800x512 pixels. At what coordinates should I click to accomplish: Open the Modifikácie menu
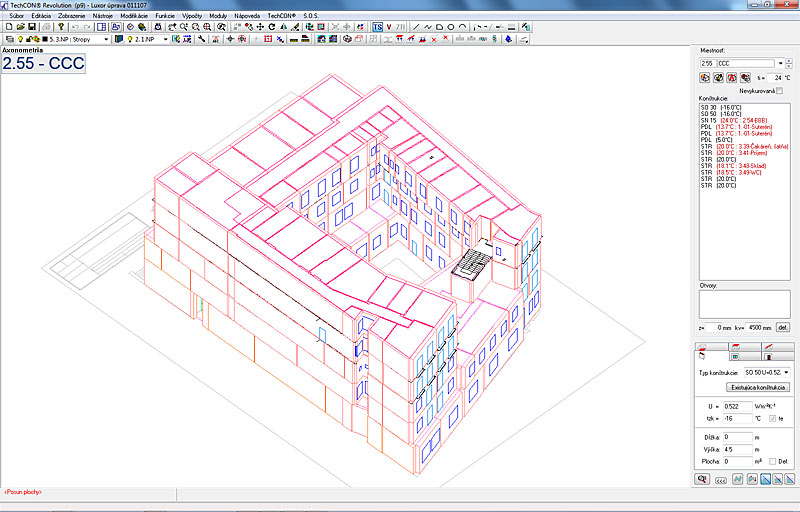(134, 16)
